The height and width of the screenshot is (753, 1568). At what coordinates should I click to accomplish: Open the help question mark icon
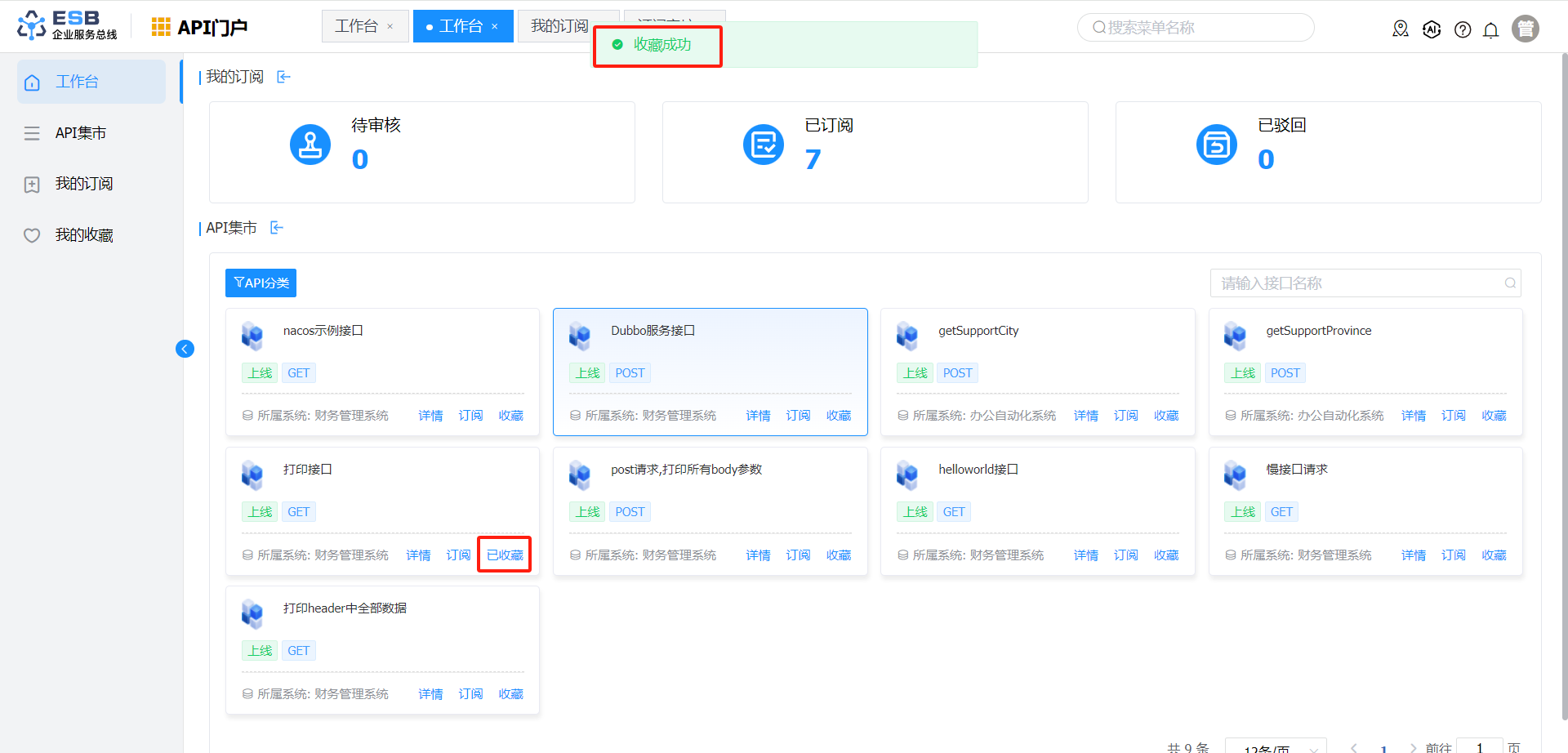(1463, 30)
